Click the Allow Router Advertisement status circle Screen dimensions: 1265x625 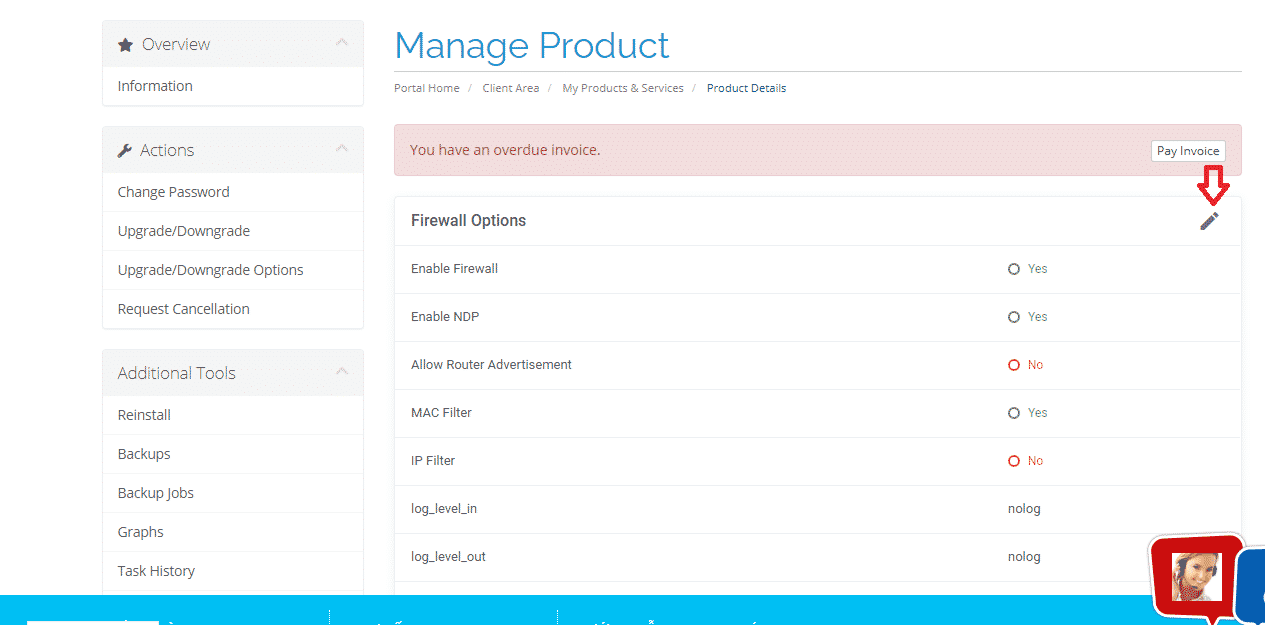(x=1014, y=365)
